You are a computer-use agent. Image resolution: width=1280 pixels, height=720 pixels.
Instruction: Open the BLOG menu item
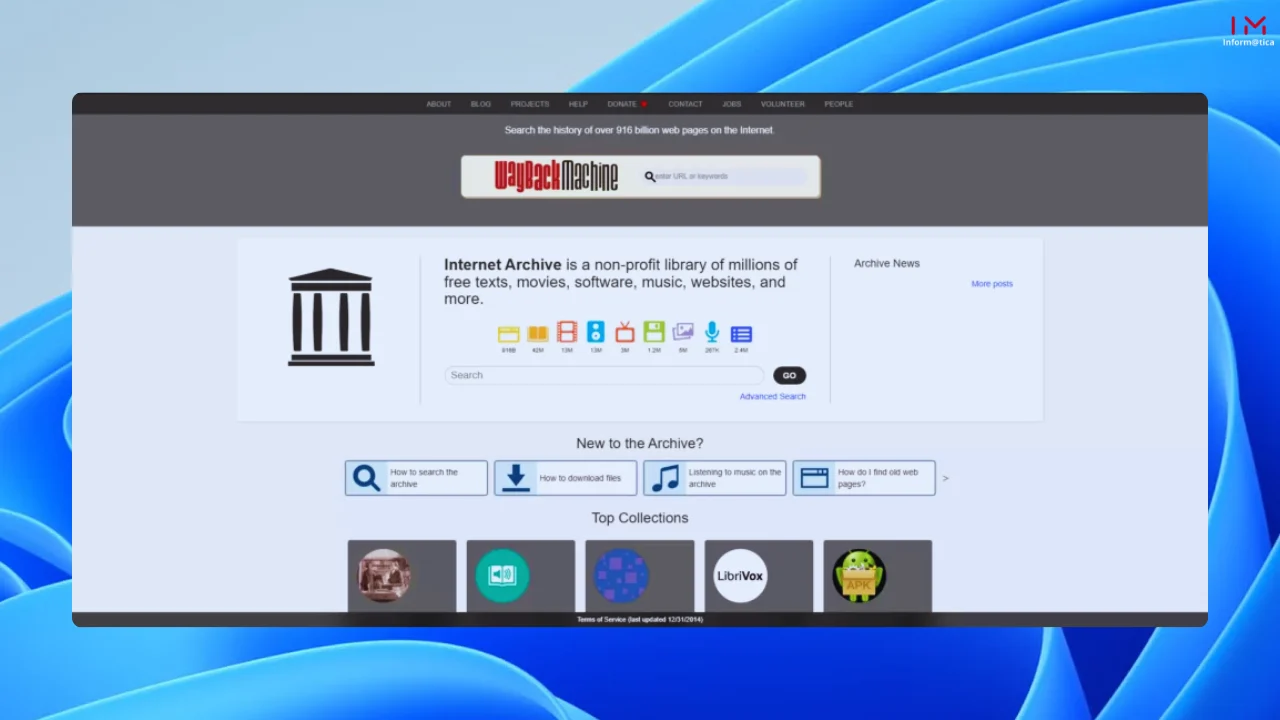(x=481, y=104)
